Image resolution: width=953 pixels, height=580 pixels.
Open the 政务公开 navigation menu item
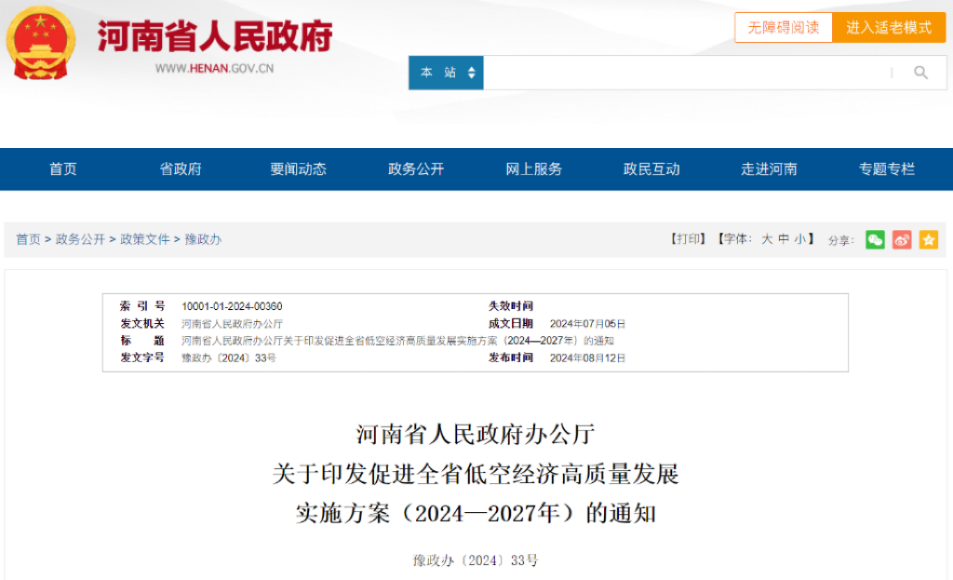(416, 169)
